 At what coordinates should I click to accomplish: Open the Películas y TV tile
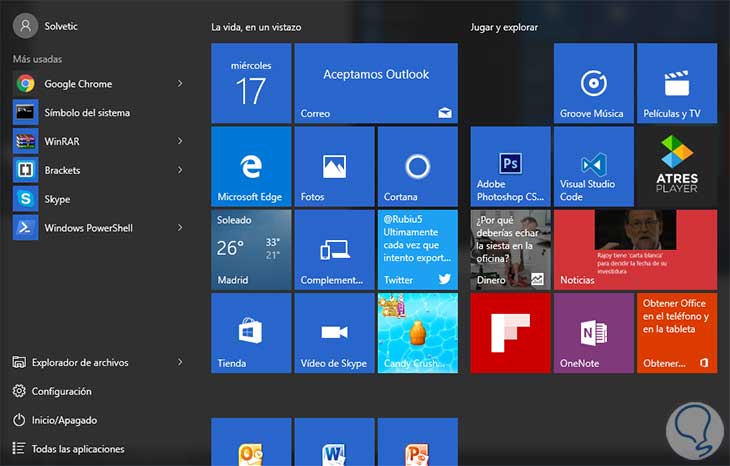(677, 83)
